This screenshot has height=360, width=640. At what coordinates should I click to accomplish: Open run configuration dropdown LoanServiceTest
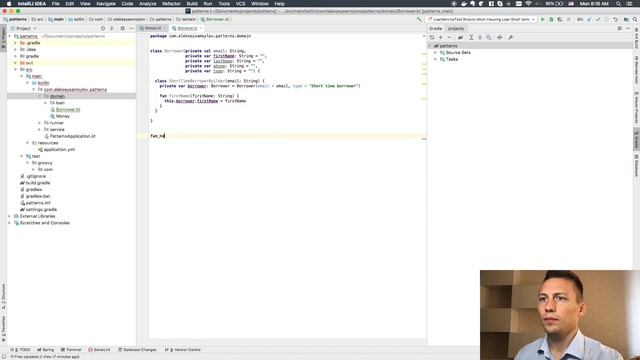pos(482,19)
